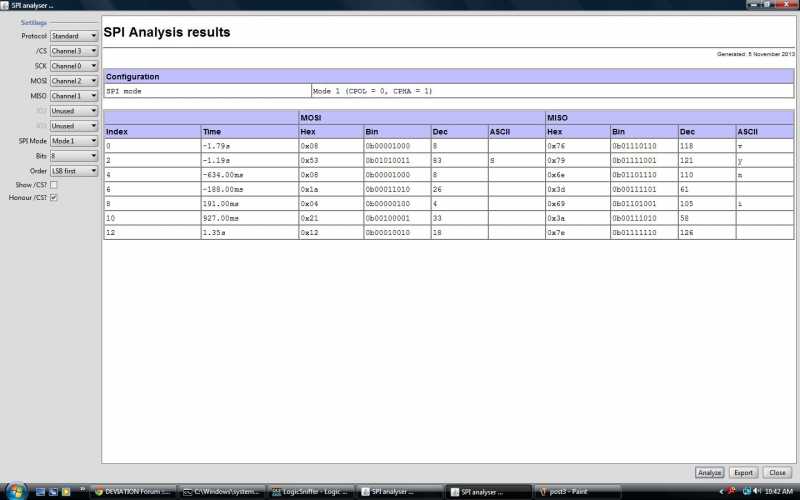
Task: Click the MISO bin cell 0b01110110
Action: pos(644,146)
